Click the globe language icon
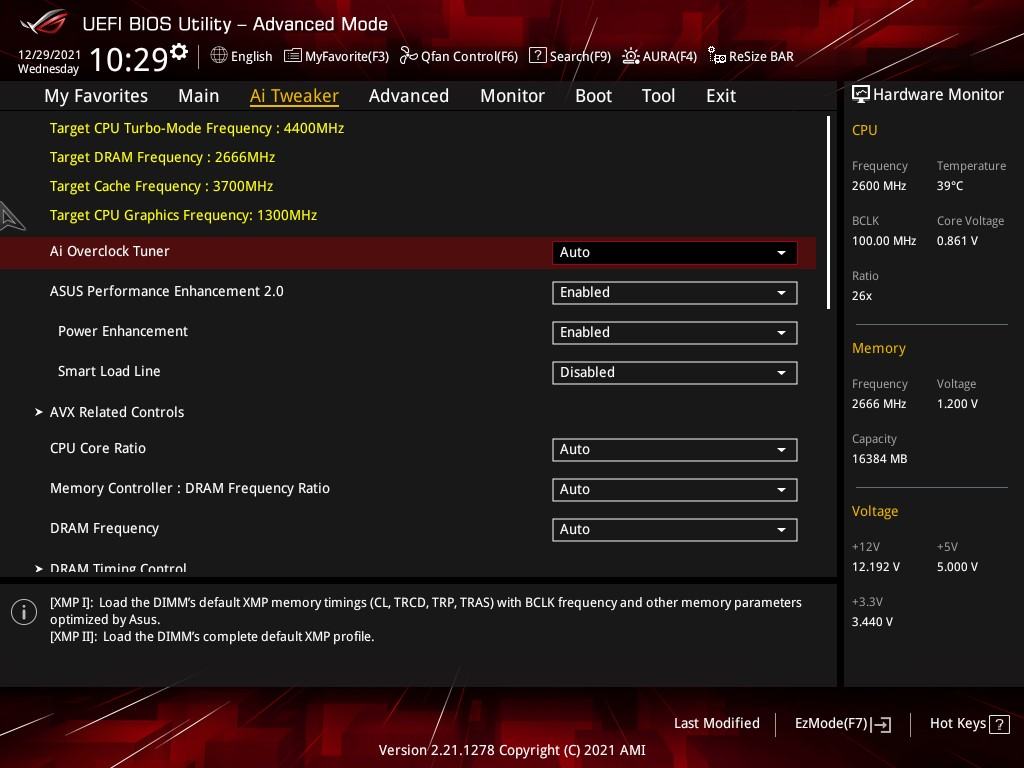 click(219, 56)
